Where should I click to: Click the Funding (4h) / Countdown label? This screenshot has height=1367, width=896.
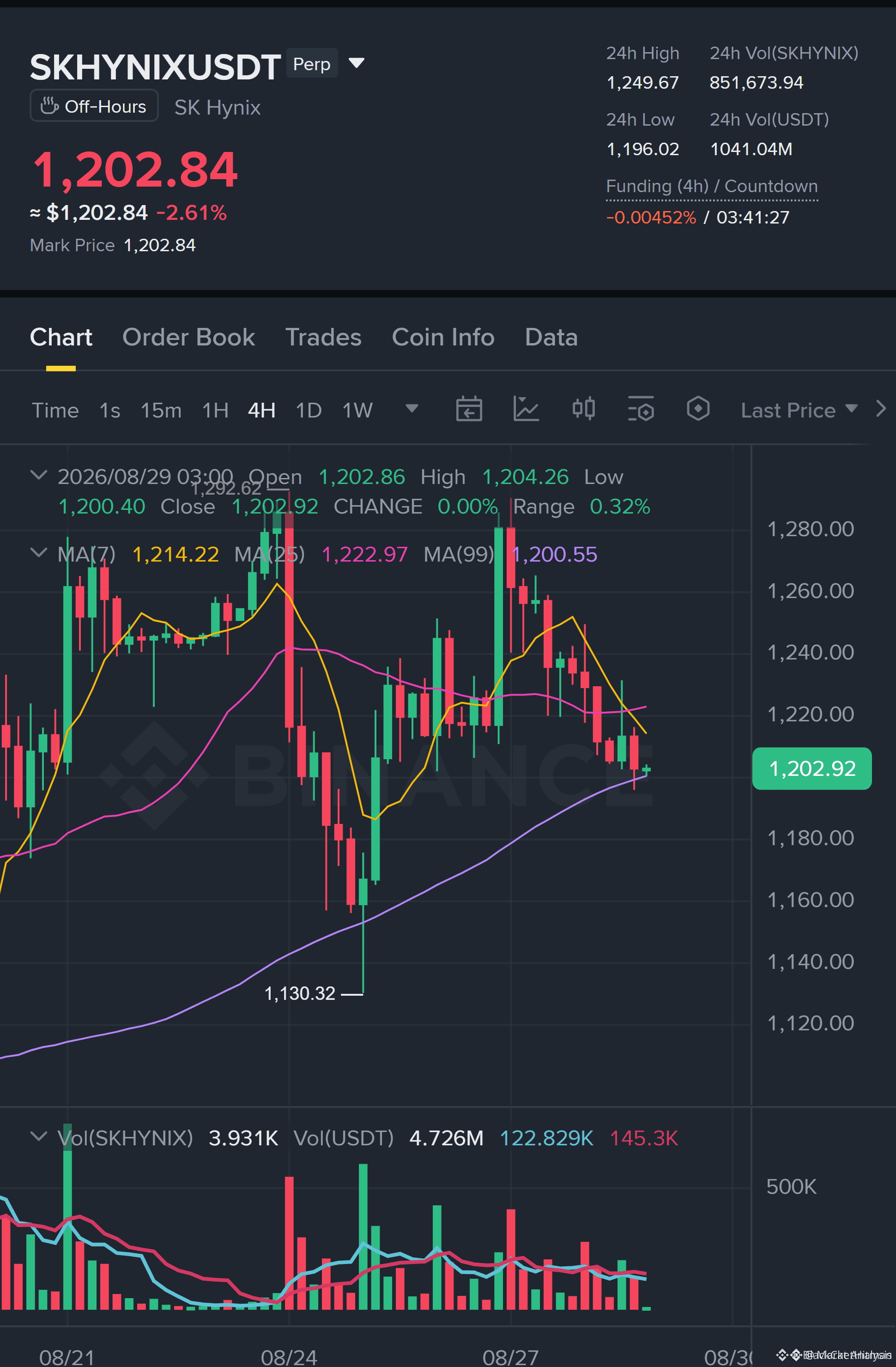point(712,186)
